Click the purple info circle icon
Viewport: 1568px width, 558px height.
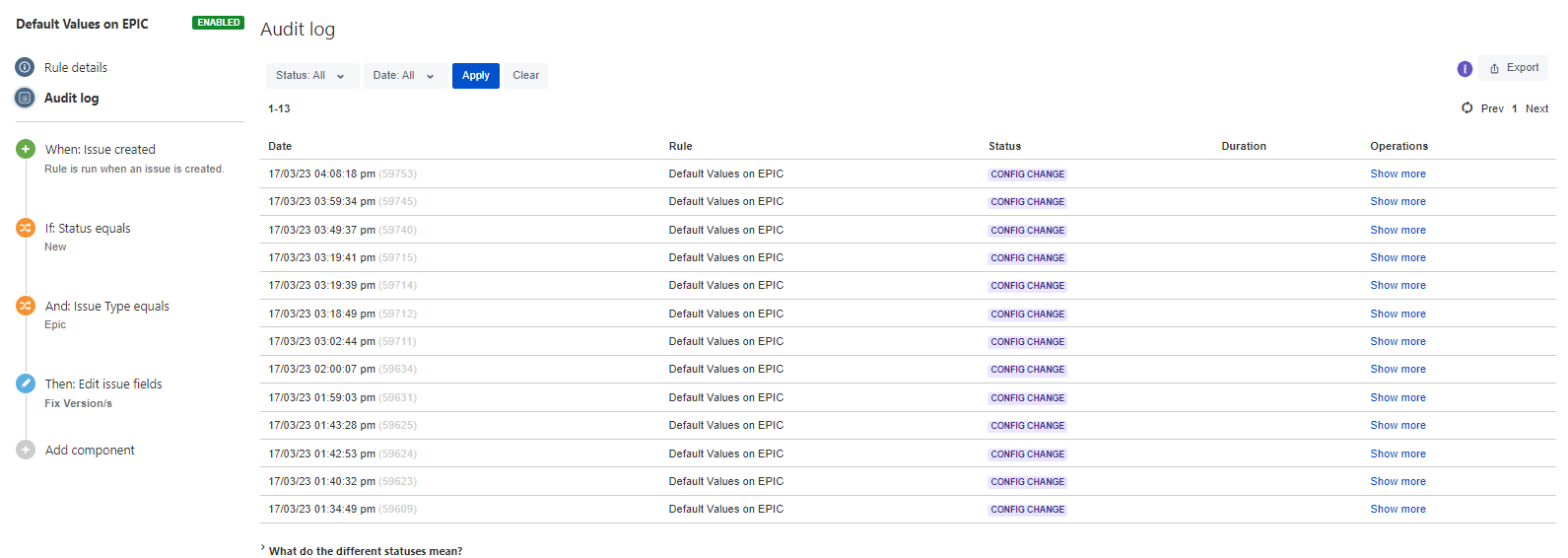pyautogui.click(x=1465, y=69)
